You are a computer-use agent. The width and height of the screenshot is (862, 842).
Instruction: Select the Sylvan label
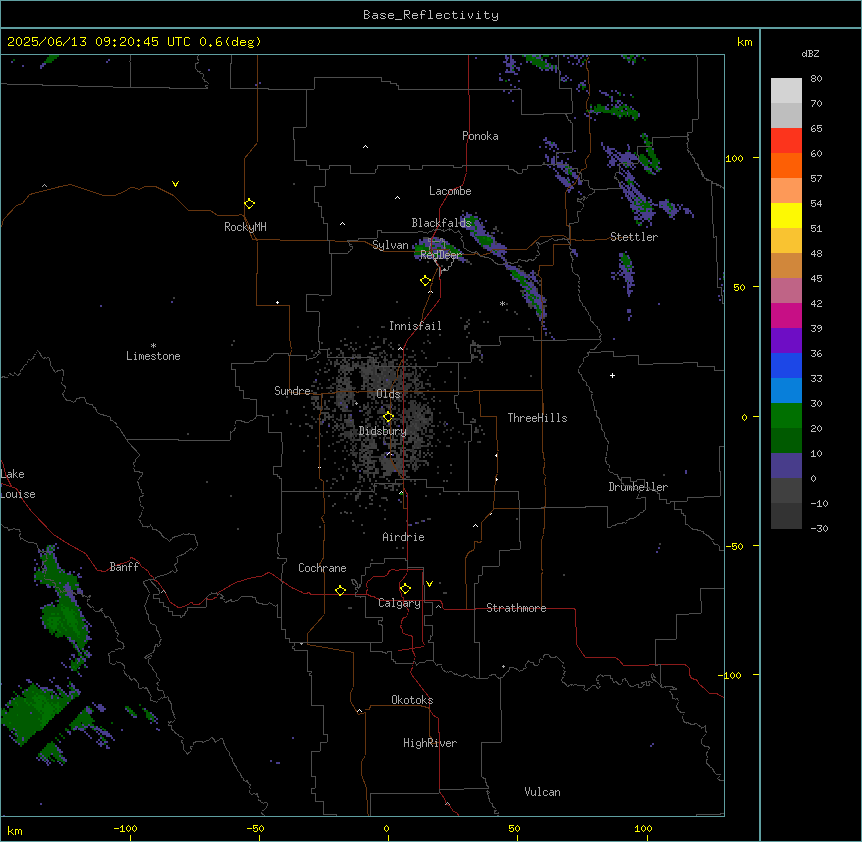click(x=390, y=245)
